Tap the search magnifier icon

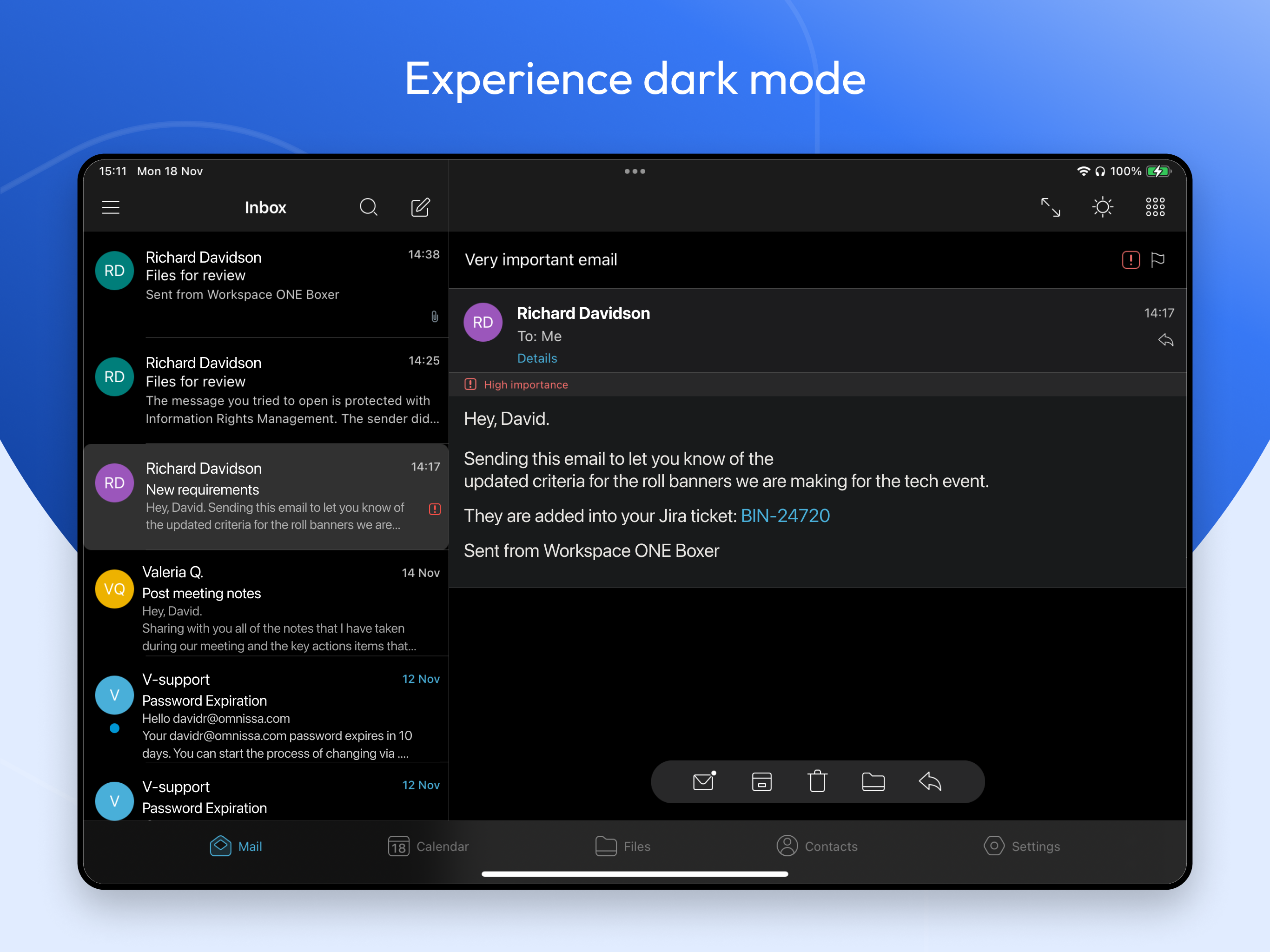click(x=368, y=207)
